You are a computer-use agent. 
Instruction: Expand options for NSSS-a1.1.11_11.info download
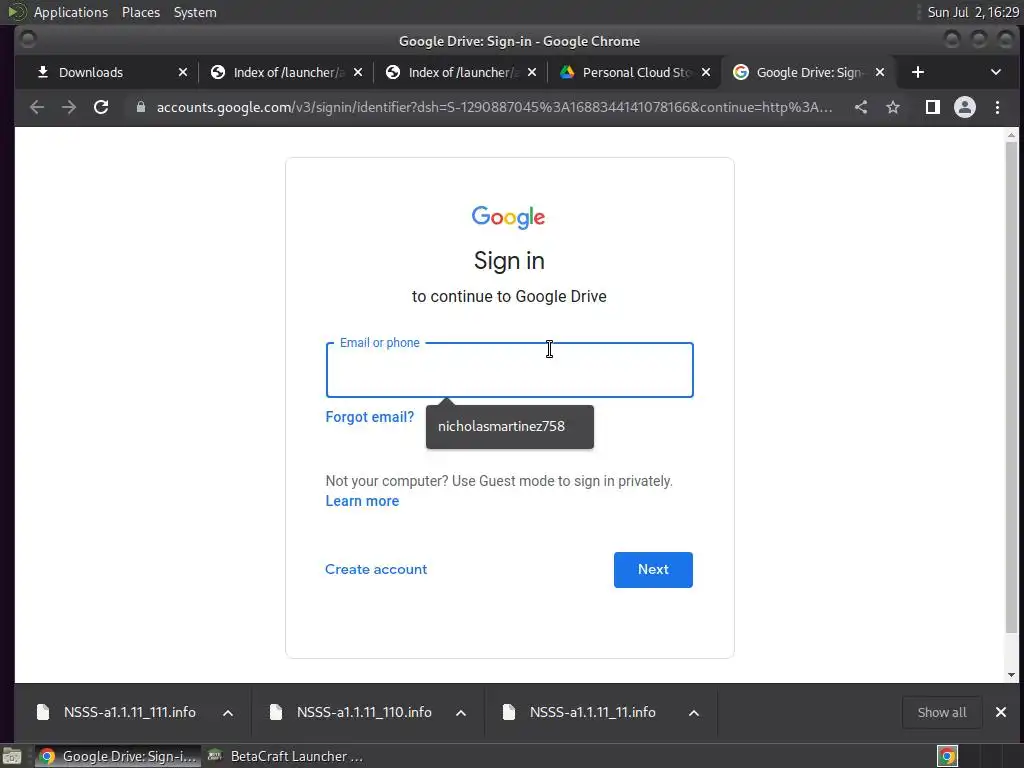pos(694,713)
